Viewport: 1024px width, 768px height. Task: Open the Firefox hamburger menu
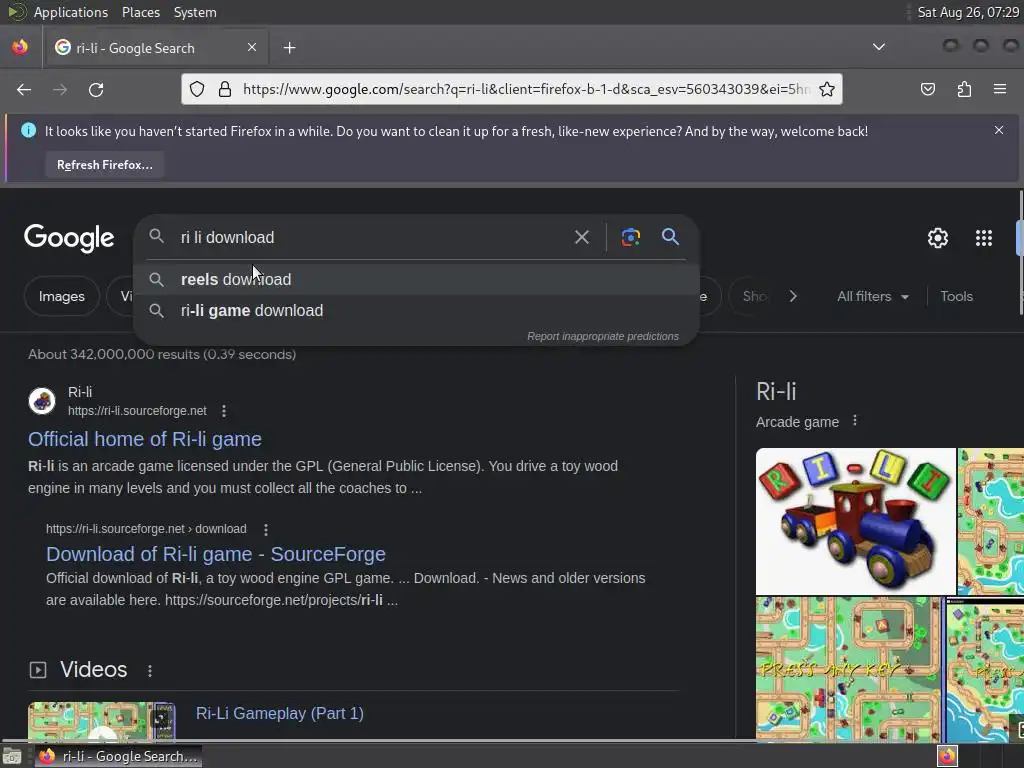999,89
